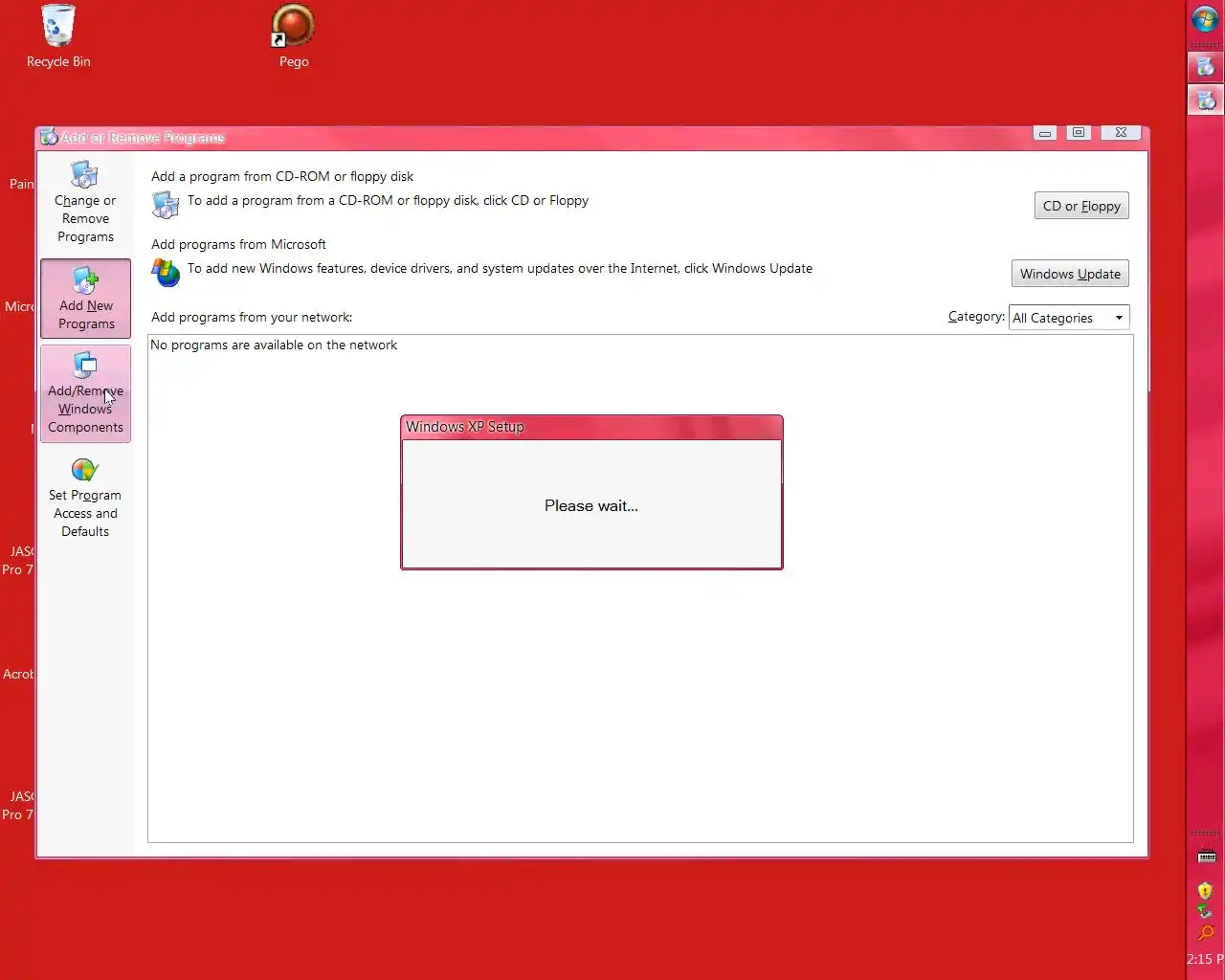
Task: Click the CD or Floppy button
Action: 1081,206
